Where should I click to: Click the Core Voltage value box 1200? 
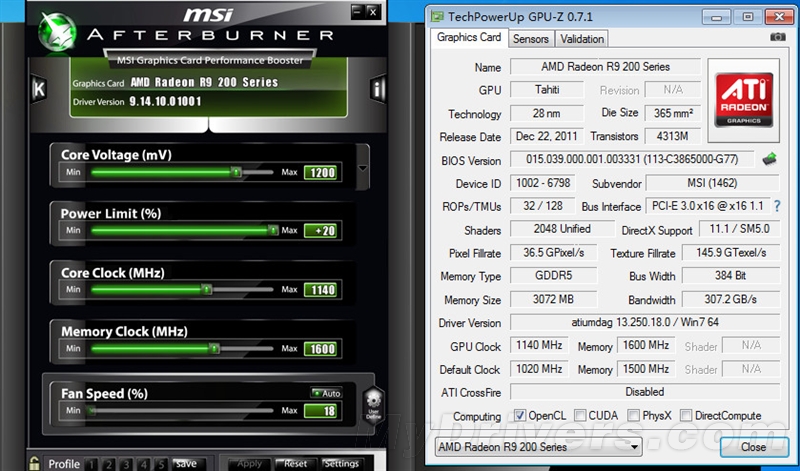pyautogui.click(x=321, y=172)
